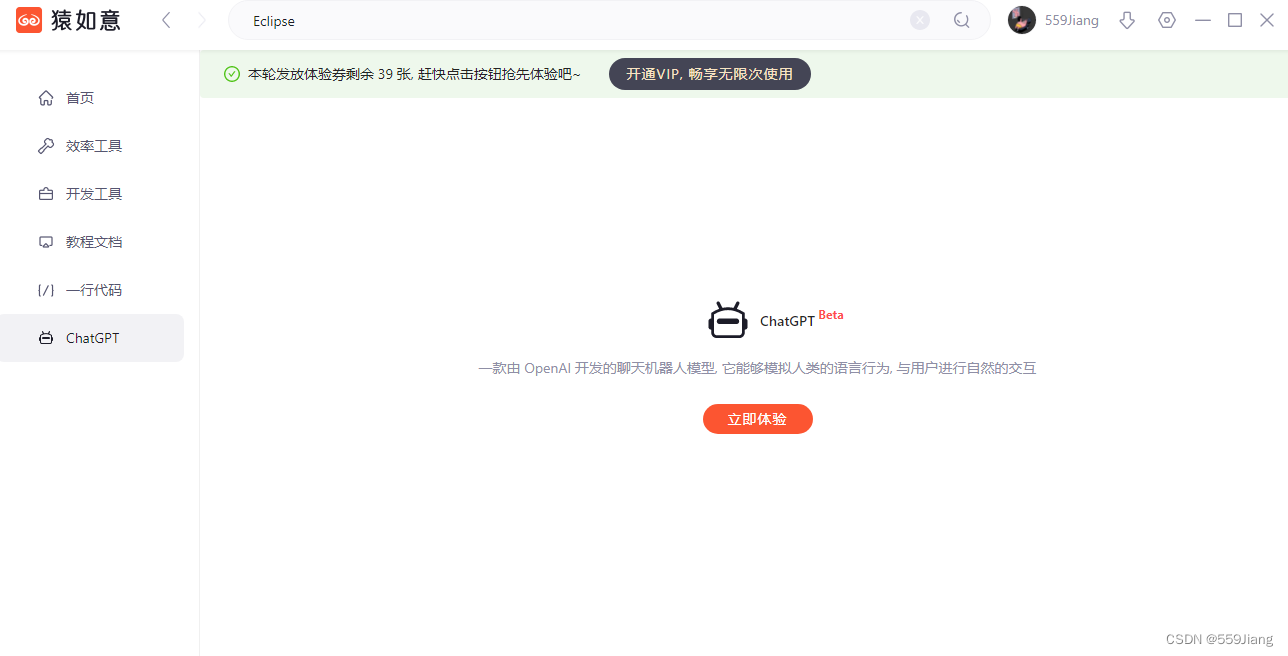
Task: Click the large ChatGPT robot logo
Action: click(728, 320)
